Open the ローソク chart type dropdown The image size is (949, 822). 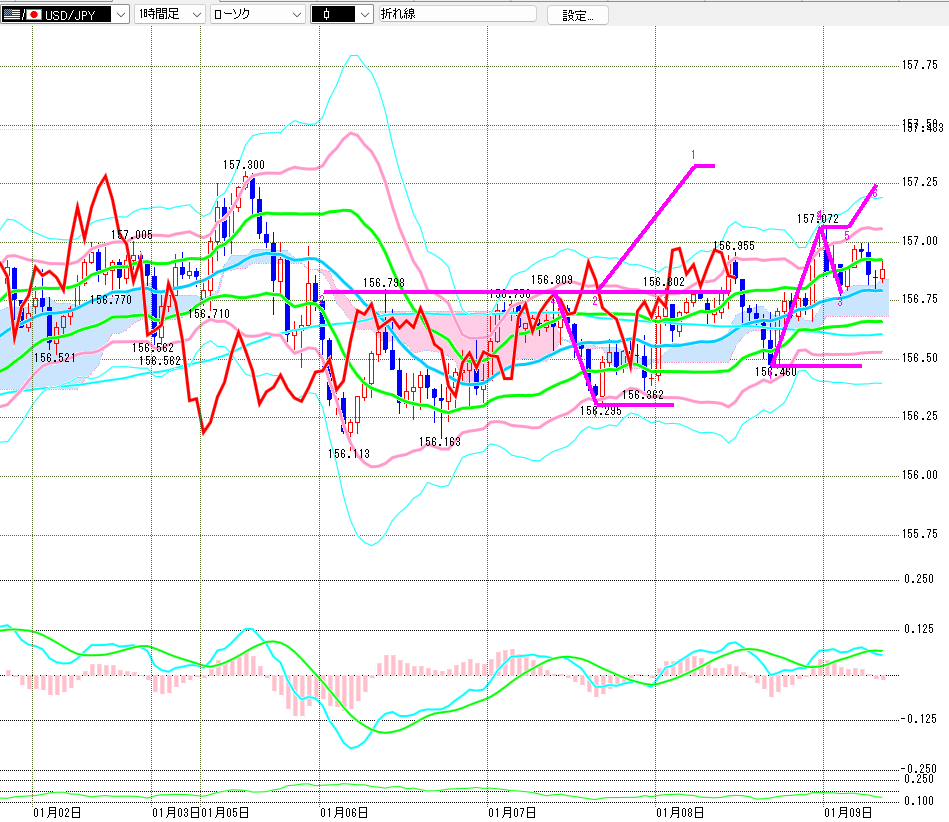[296, 15]
